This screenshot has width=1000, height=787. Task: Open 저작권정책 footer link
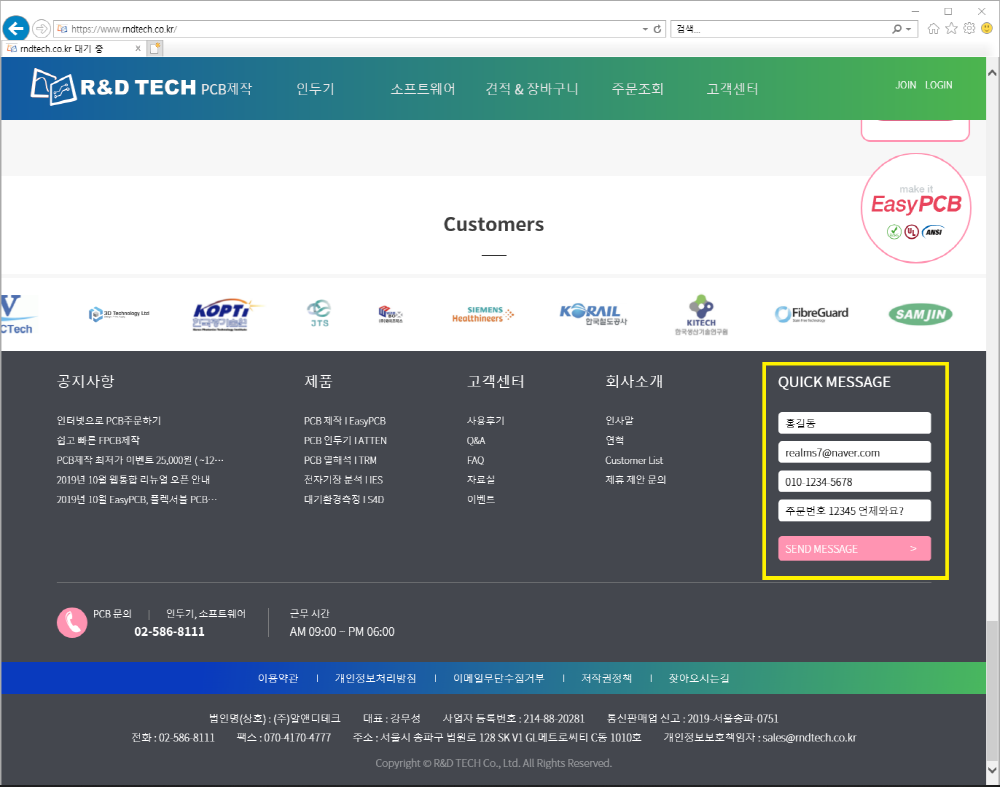[607, 678]
